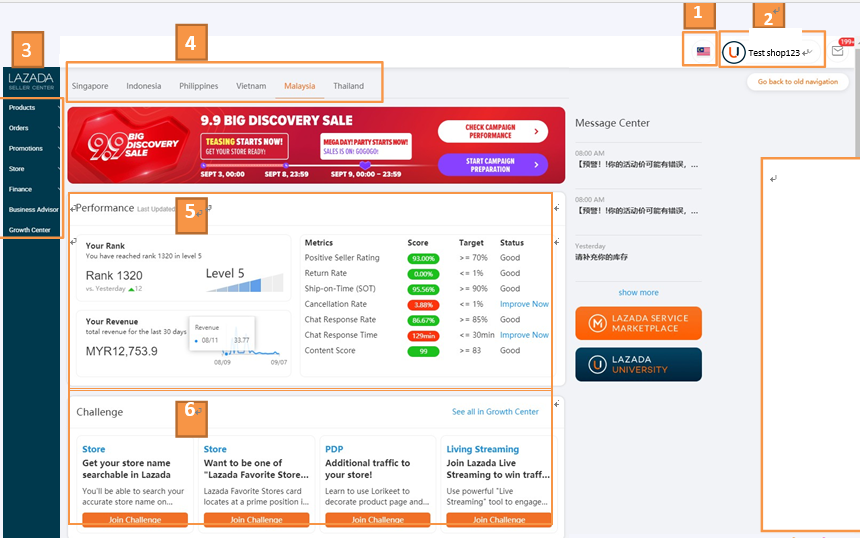Viewport: 860px width, 538px height.
Task: Click the Malaysia flag icon
Action: (x=703, y=51)
